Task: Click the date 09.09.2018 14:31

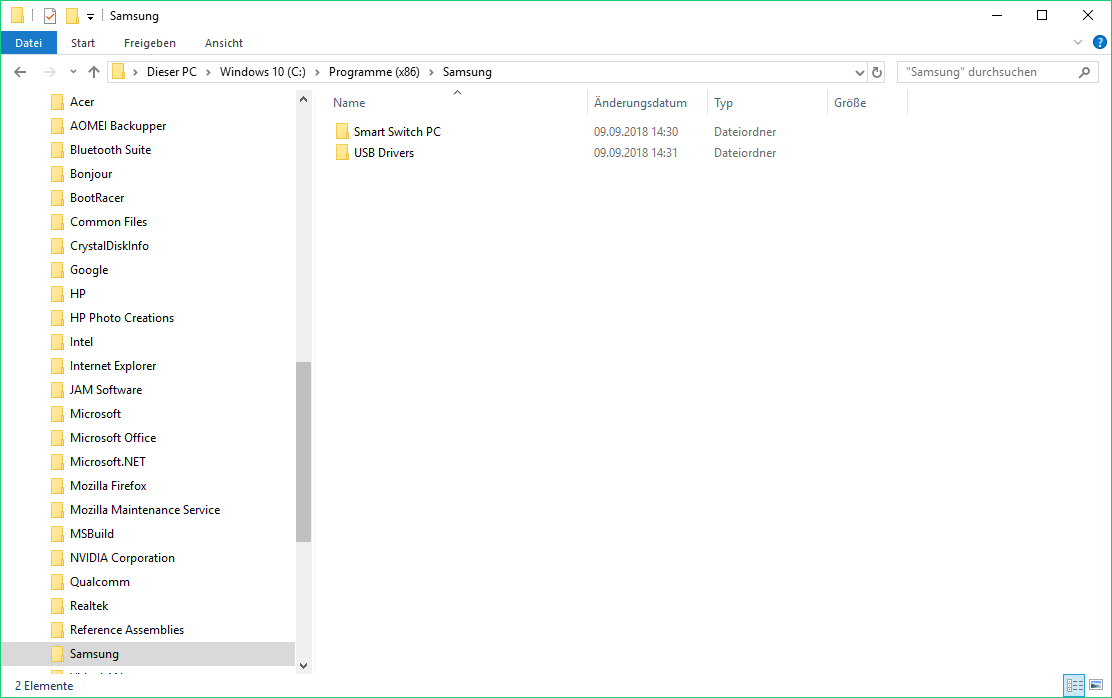Action: (635, 153)
